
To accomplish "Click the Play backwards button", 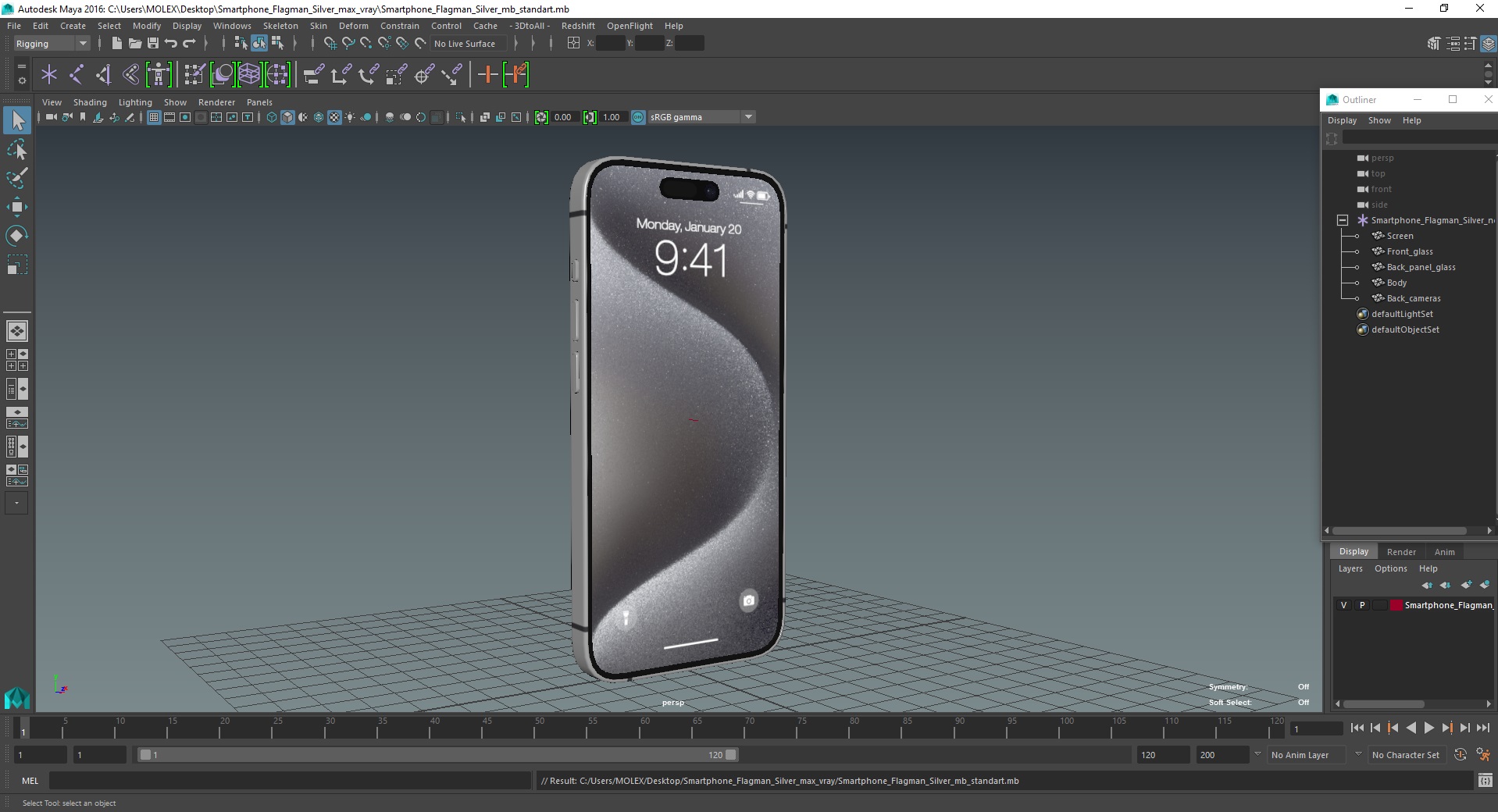I will 1411,728.
